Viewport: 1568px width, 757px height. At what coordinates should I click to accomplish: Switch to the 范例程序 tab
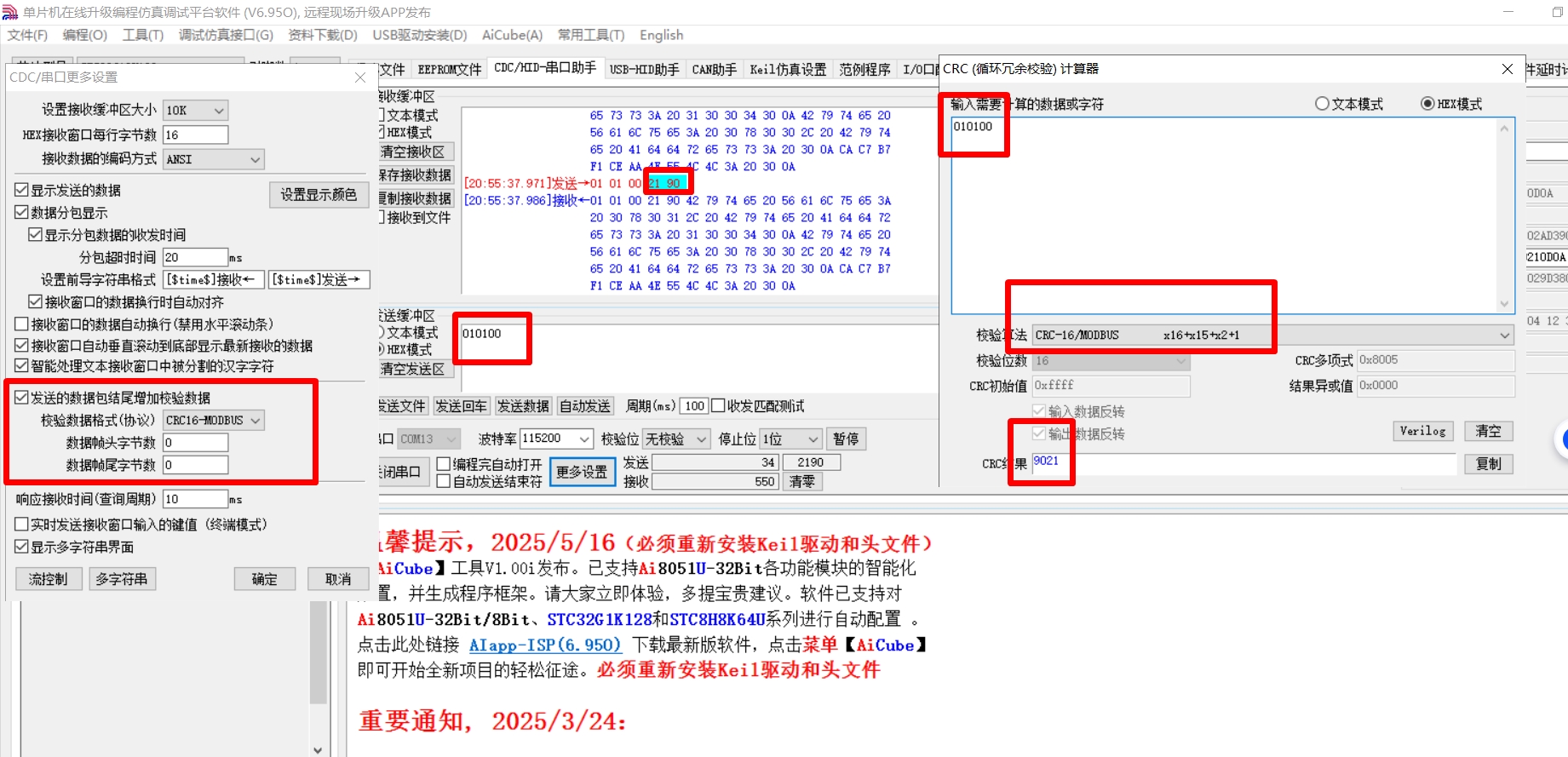[x=864, y=70]
